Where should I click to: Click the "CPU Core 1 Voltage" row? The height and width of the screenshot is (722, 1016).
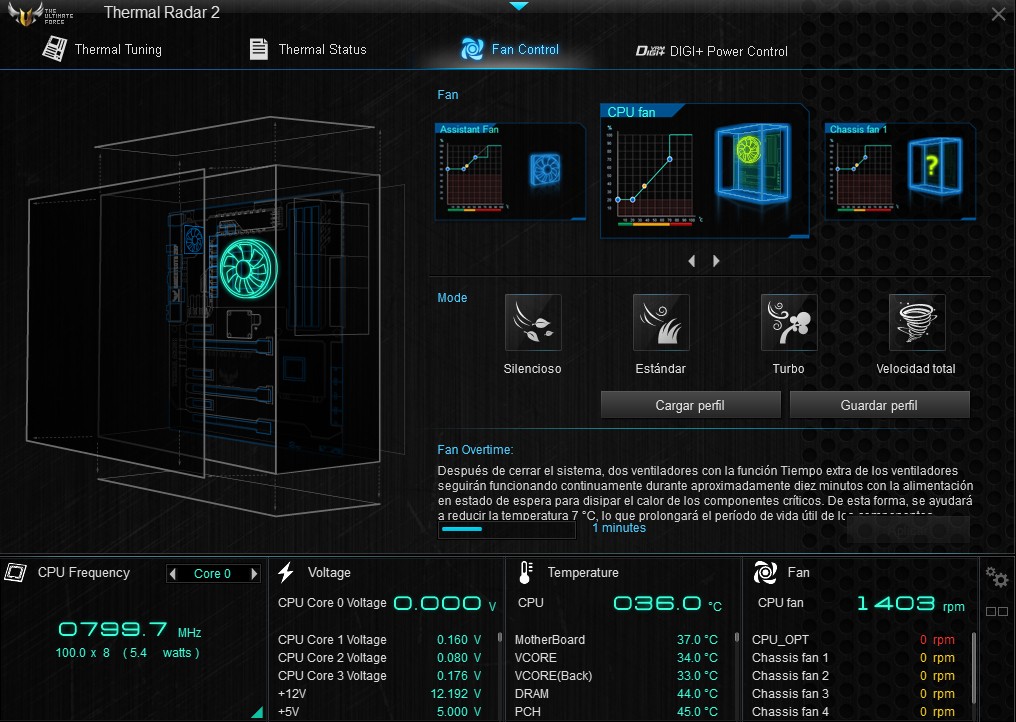380,640
